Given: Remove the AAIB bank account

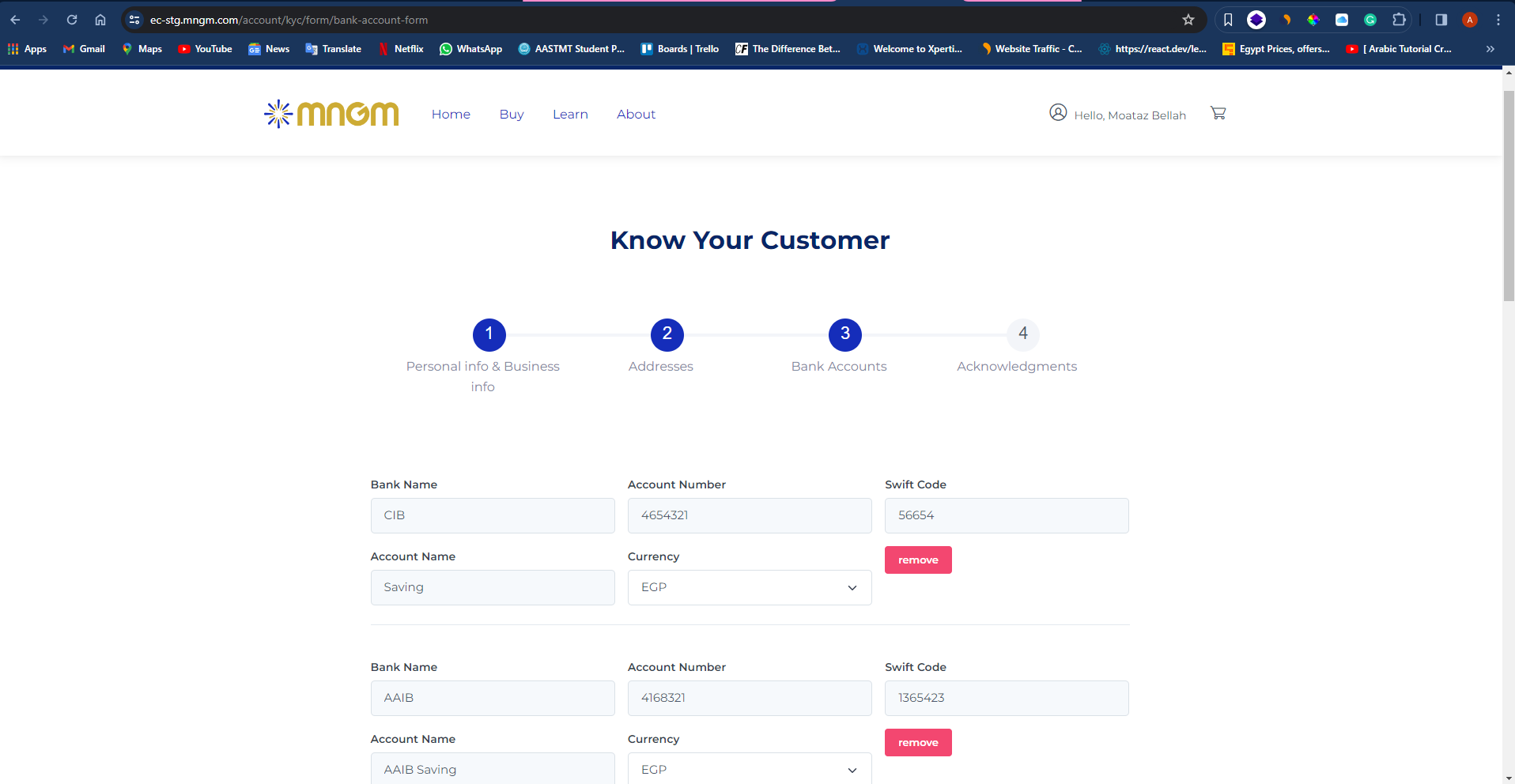Looking at the screenshot, I should pyautogui.click(x=917, y=742).
